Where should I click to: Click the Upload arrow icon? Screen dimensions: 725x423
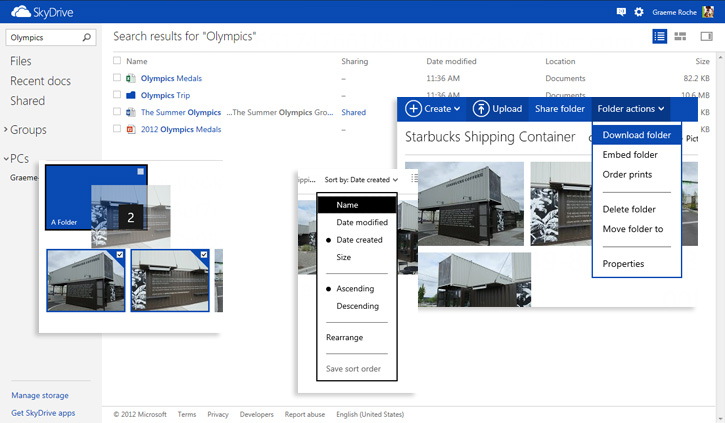coord(481,108)
